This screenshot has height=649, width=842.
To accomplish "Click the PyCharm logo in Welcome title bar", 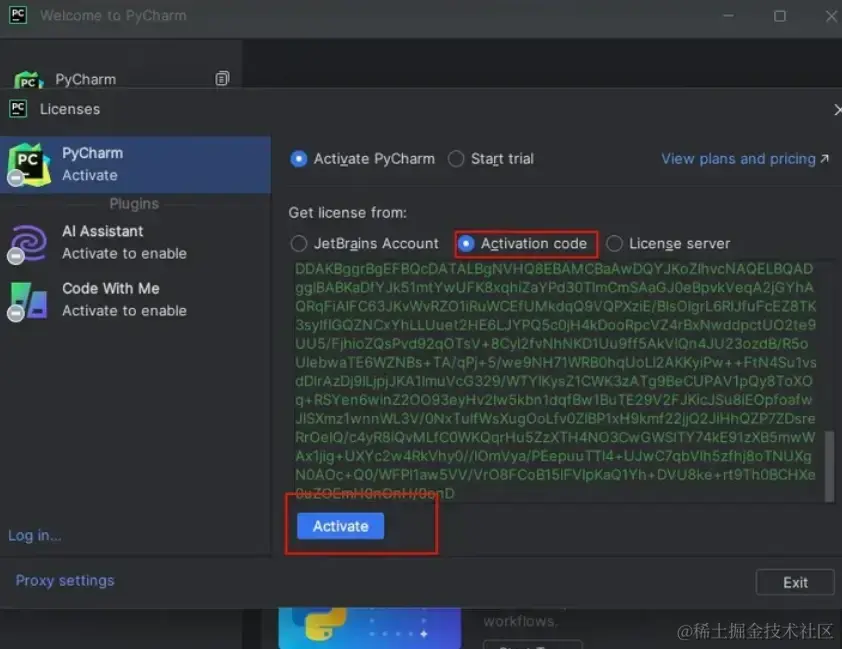I will pyautogui.click(x=18, y=14).
